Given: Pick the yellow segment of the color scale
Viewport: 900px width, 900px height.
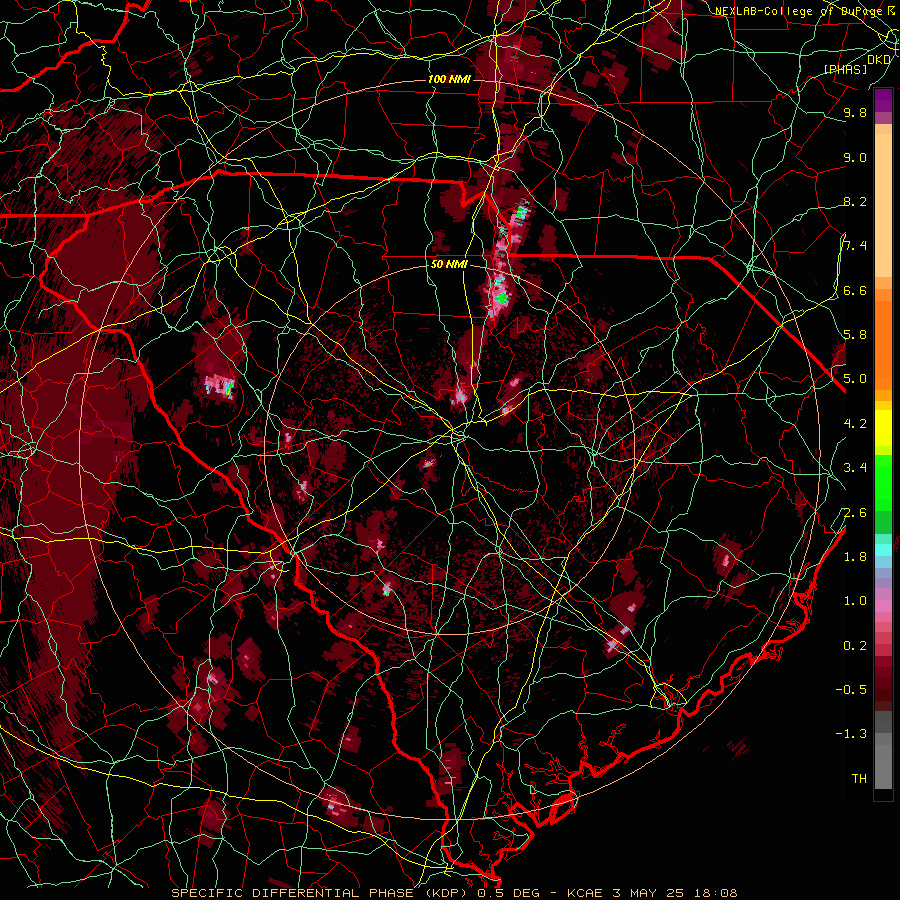Looking at the screenshot, I should (x=883, y=428).
